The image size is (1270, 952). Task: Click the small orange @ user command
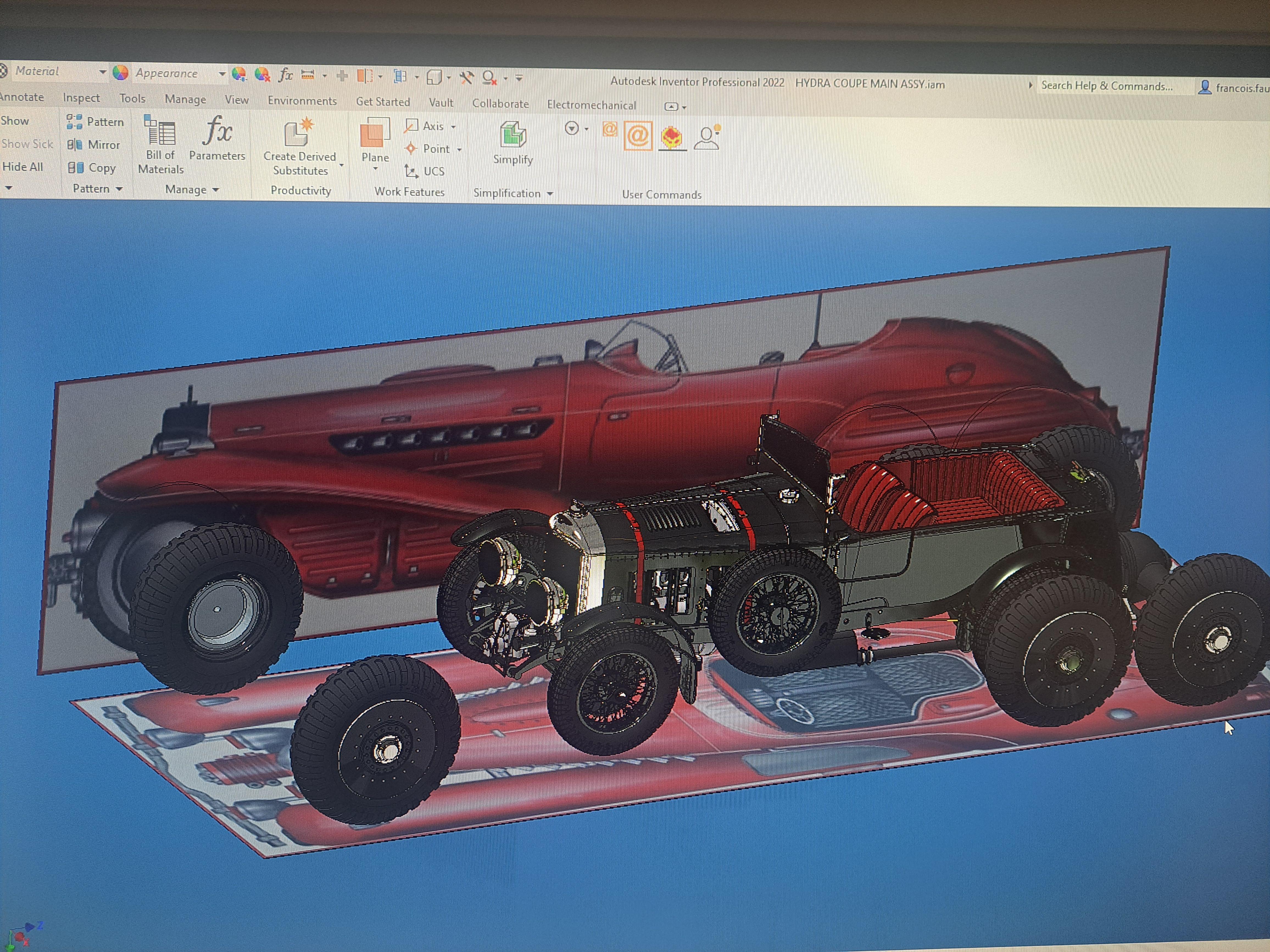(x=609, y=129)
